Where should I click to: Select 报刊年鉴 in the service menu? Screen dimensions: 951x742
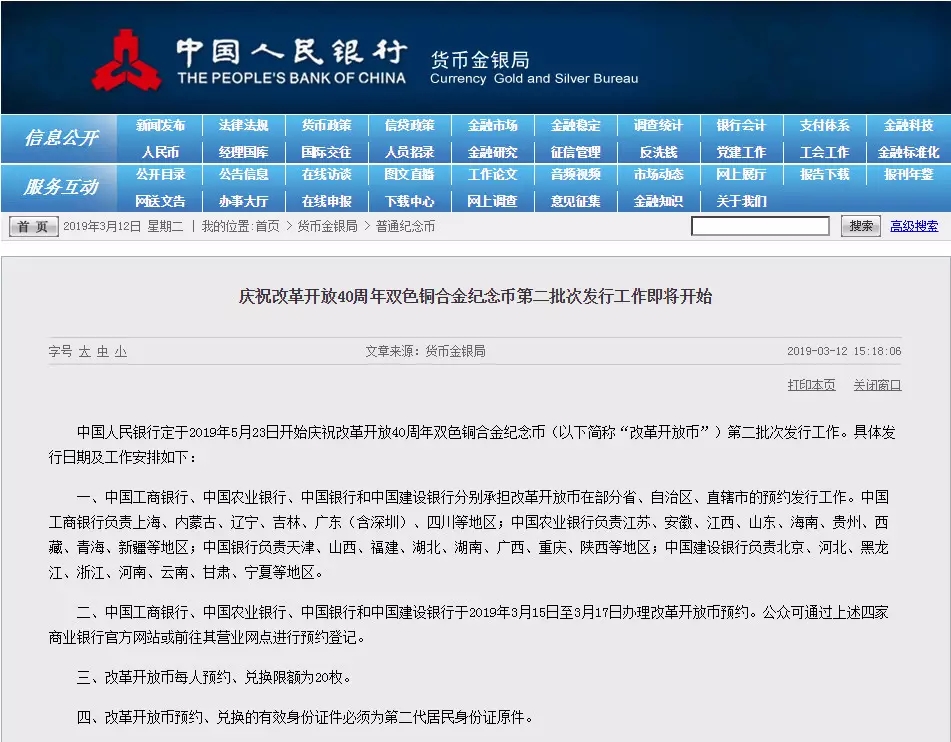[x=908, y=175]
